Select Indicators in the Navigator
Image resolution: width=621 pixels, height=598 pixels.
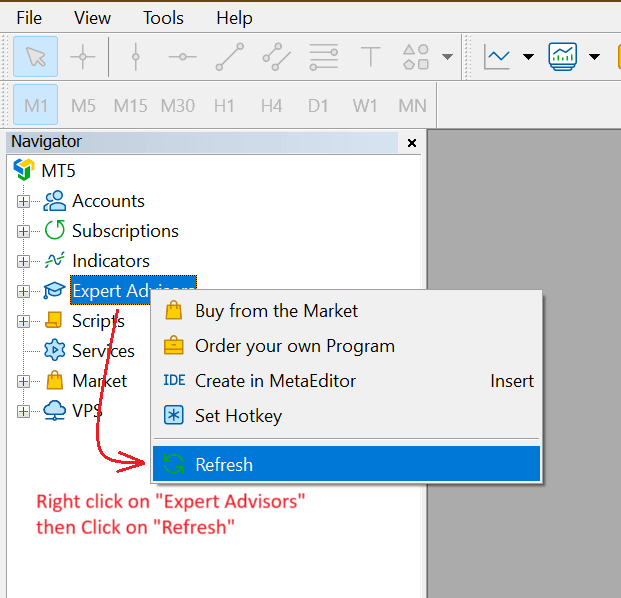point(111,261)
